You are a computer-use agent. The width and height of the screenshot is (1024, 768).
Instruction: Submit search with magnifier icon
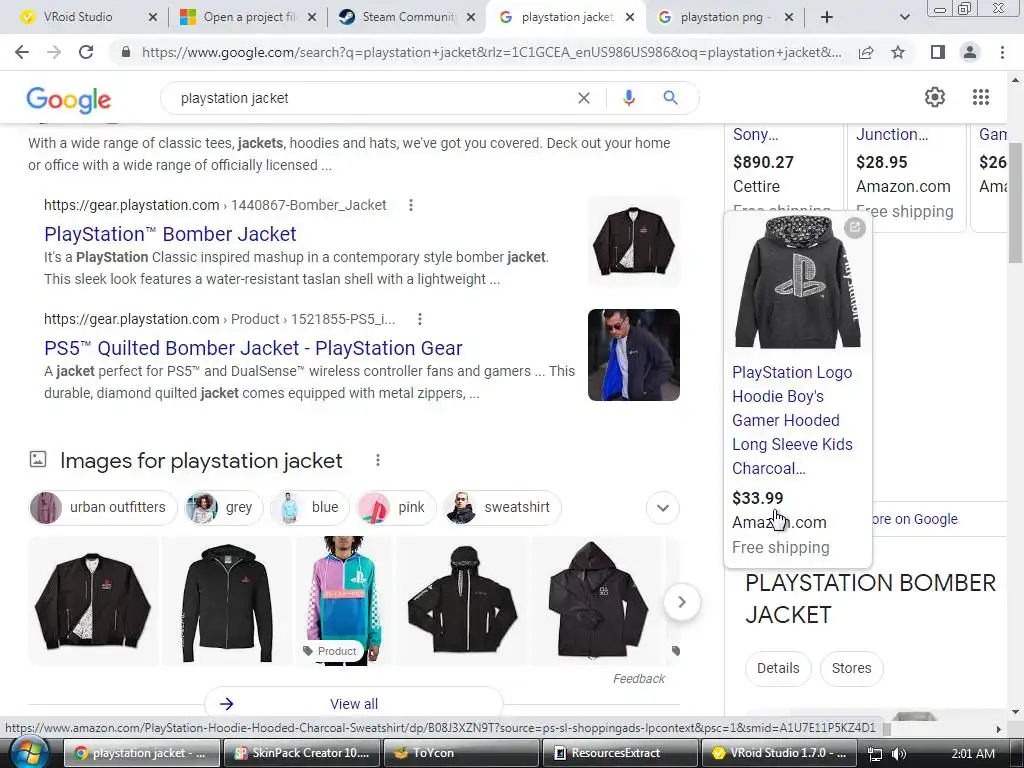click(670, 98)
